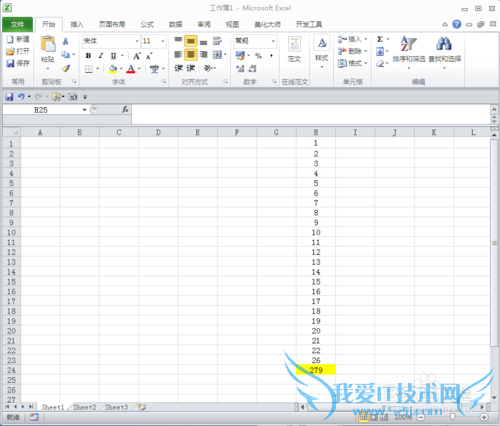Screen dimensions: 500x426
Task: Click the Decrease Indent icon
Action: tap(178, 68)
